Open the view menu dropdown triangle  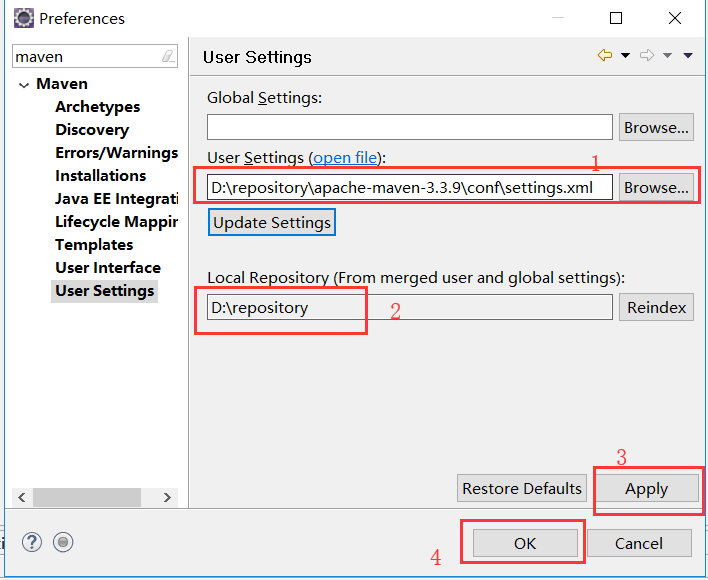point(688,56)
